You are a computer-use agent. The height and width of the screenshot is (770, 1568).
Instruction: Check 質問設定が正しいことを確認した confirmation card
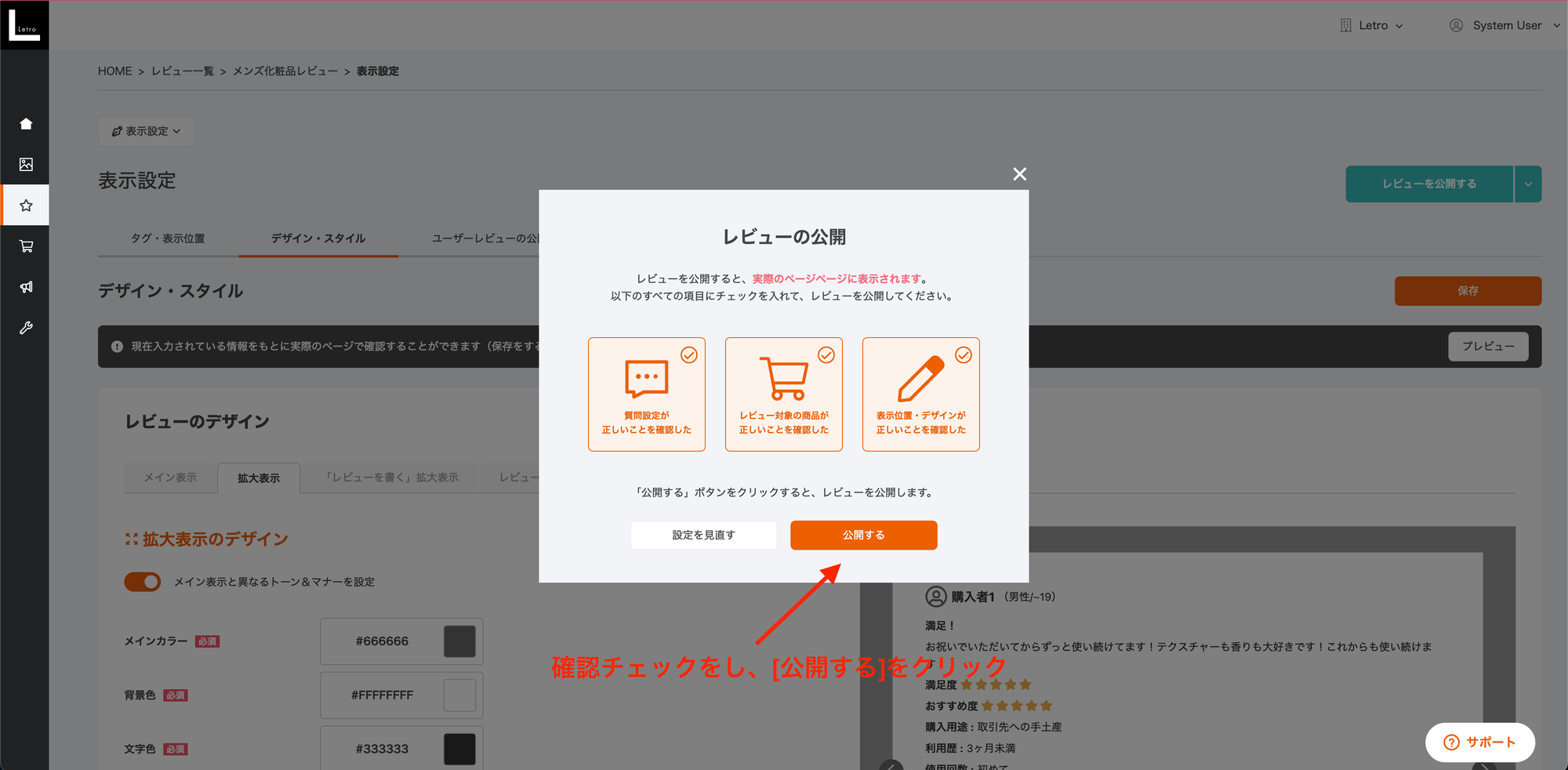coord(646,394)
